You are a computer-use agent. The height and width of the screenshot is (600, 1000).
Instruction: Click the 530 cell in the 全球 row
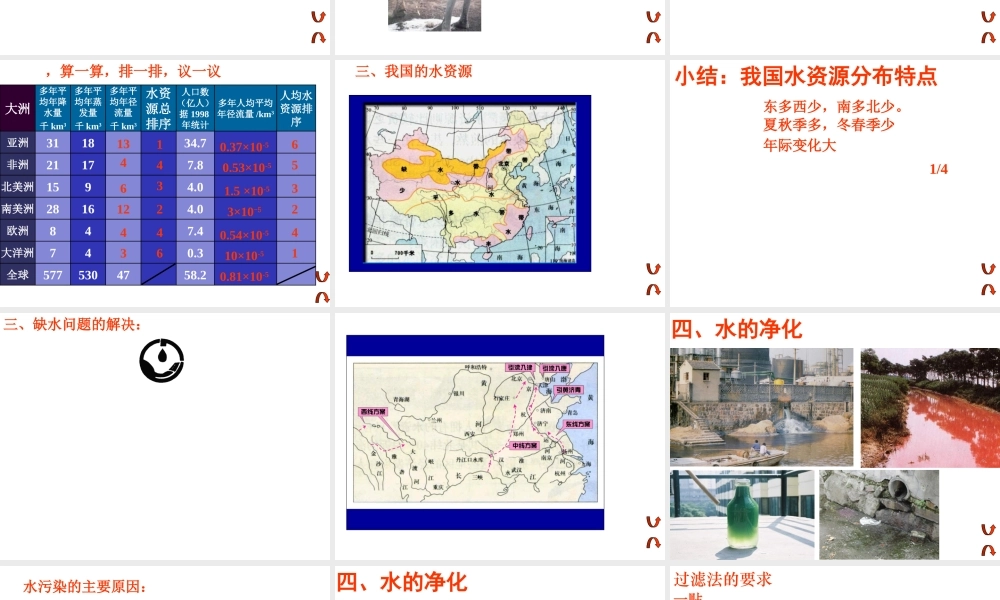[x=88, y=275]
